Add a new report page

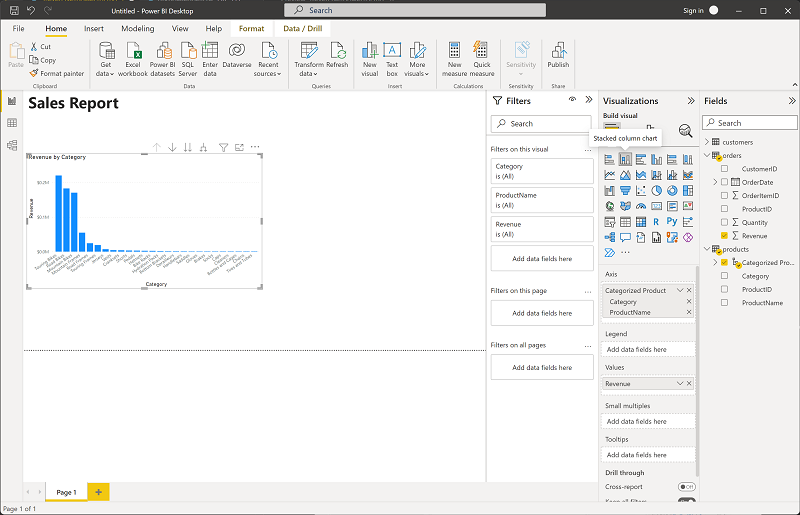(98, 492)
